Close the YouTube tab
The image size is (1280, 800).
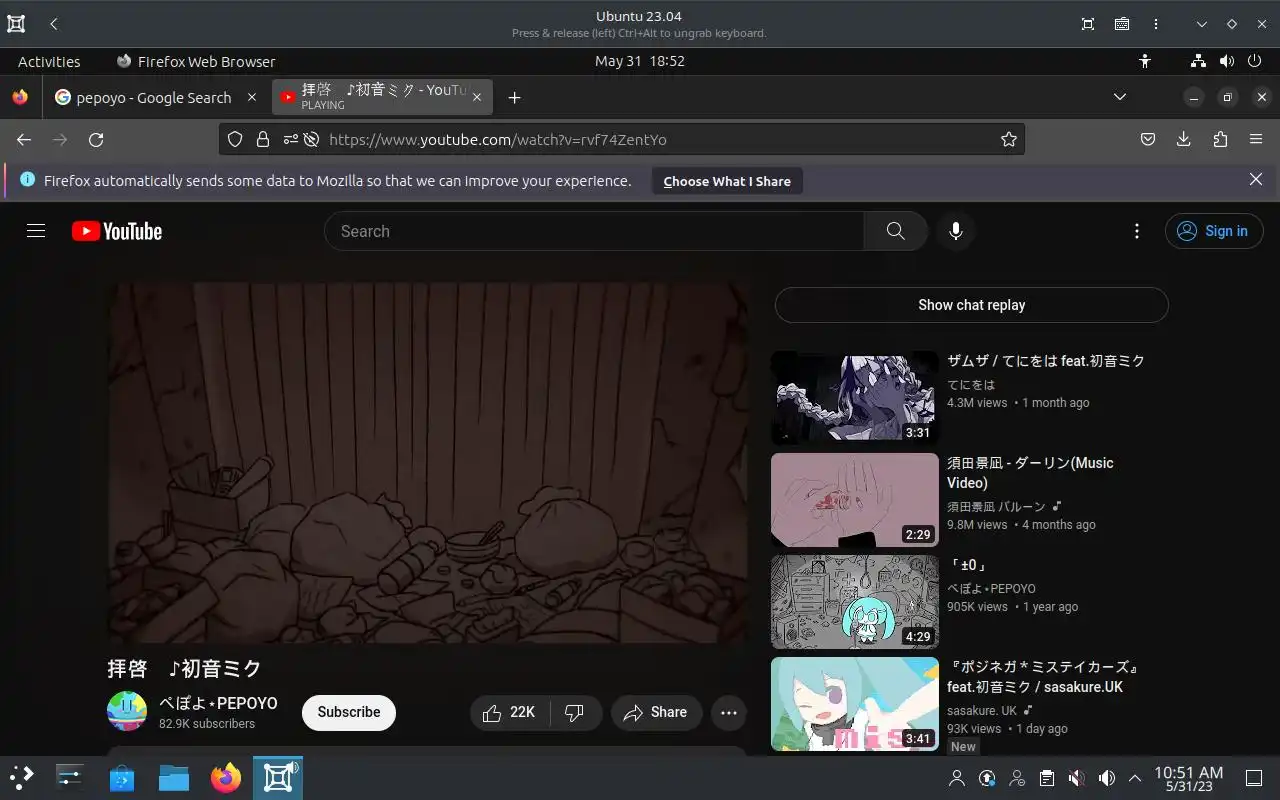coord(477,97)
